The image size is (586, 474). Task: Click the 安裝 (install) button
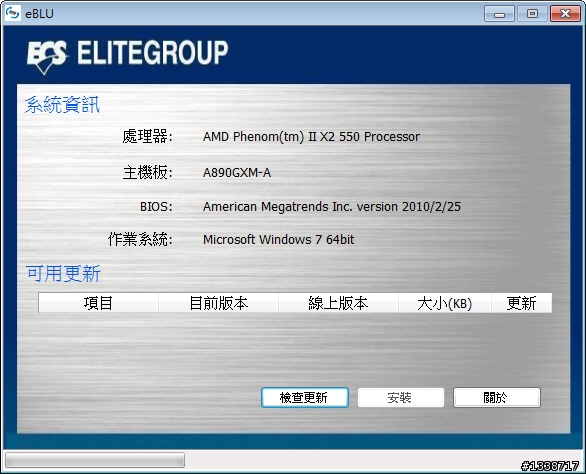pyautogui.click(x=401, y=397)
